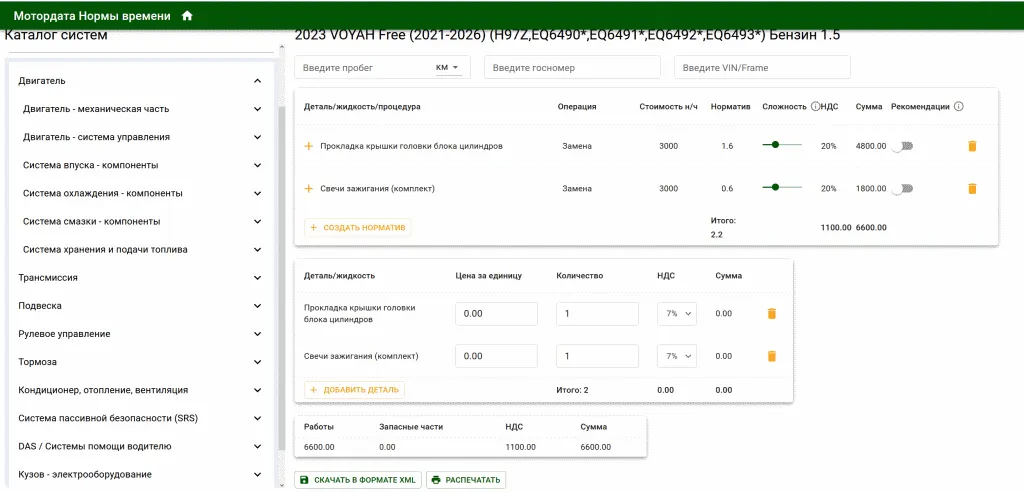Click normative value 0.6
This screenshot has width=1024, height=492.
(x=728, y=189)
